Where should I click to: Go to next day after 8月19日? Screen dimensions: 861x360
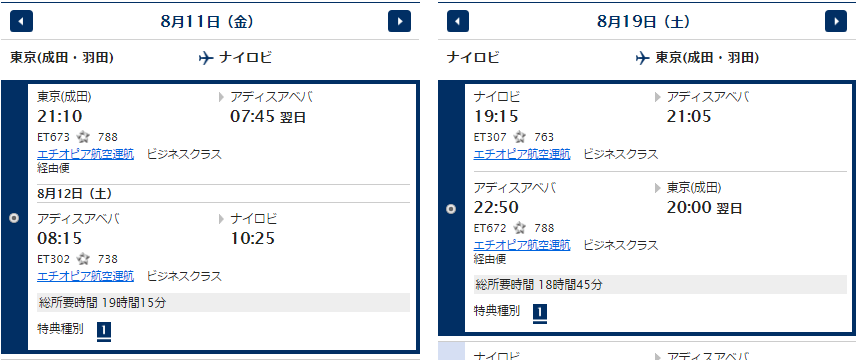(836, 21)
